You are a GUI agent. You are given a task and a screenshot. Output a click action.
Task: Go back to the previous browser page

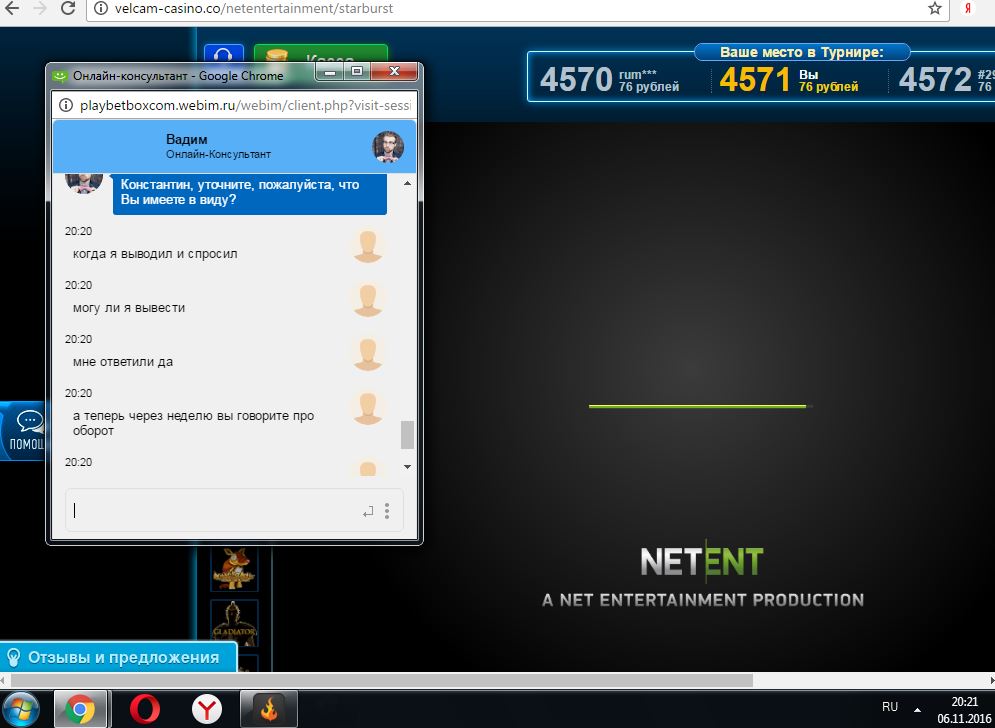[x=11, y=8]
